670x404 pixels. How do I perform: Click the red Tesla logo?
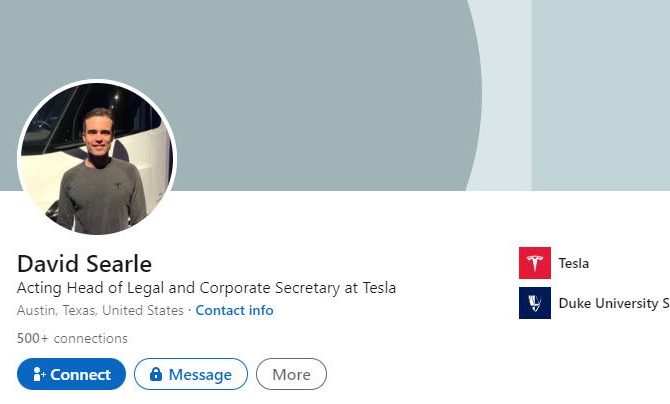coord(535,263)
